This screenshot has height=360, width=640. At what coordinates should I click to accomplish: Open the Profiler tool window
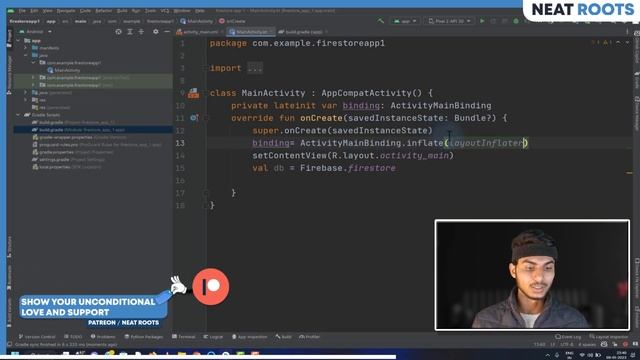pos(309,337)
